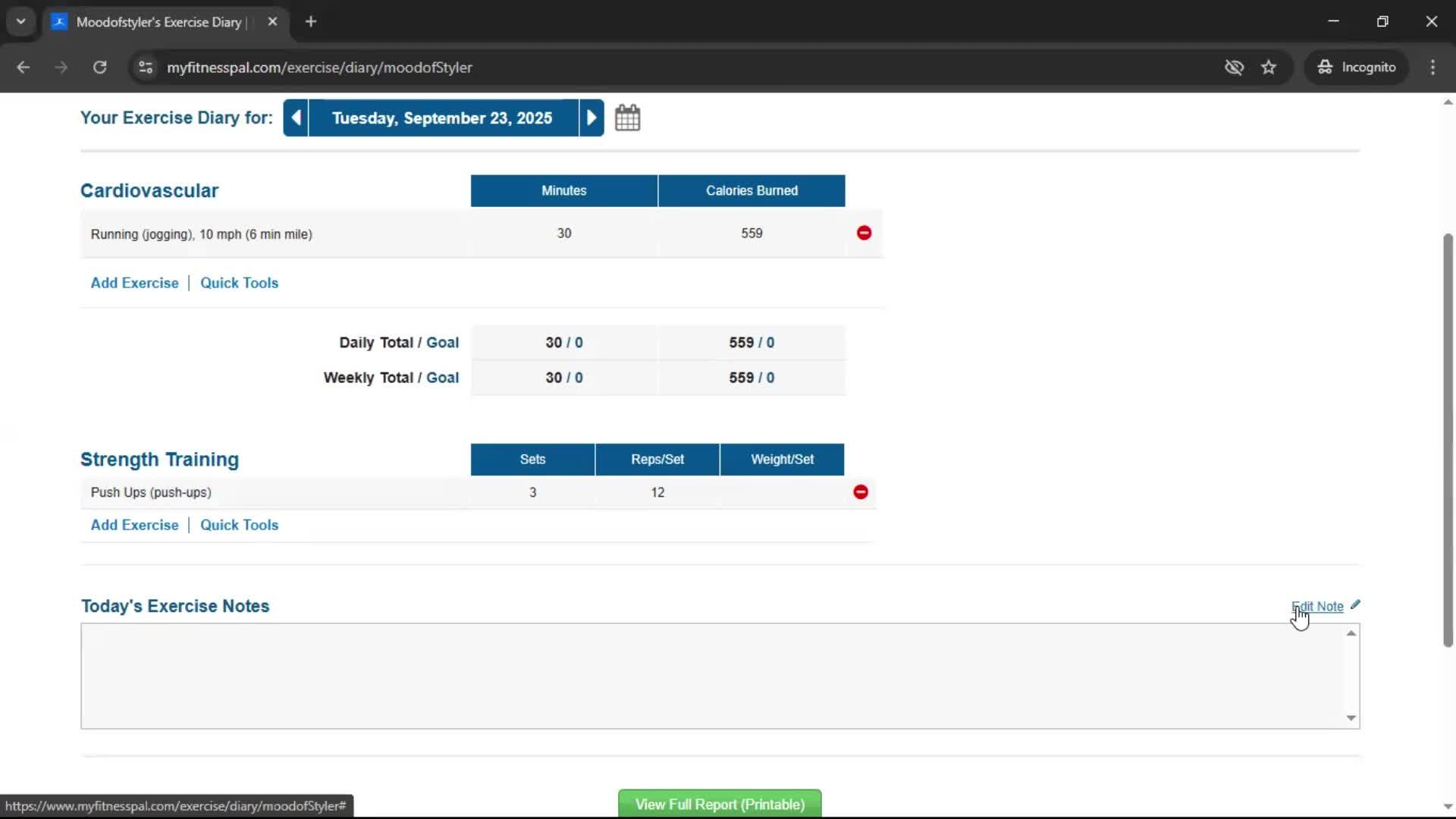
Task: Click the browser forward arrow
Action: pos(61,67)
